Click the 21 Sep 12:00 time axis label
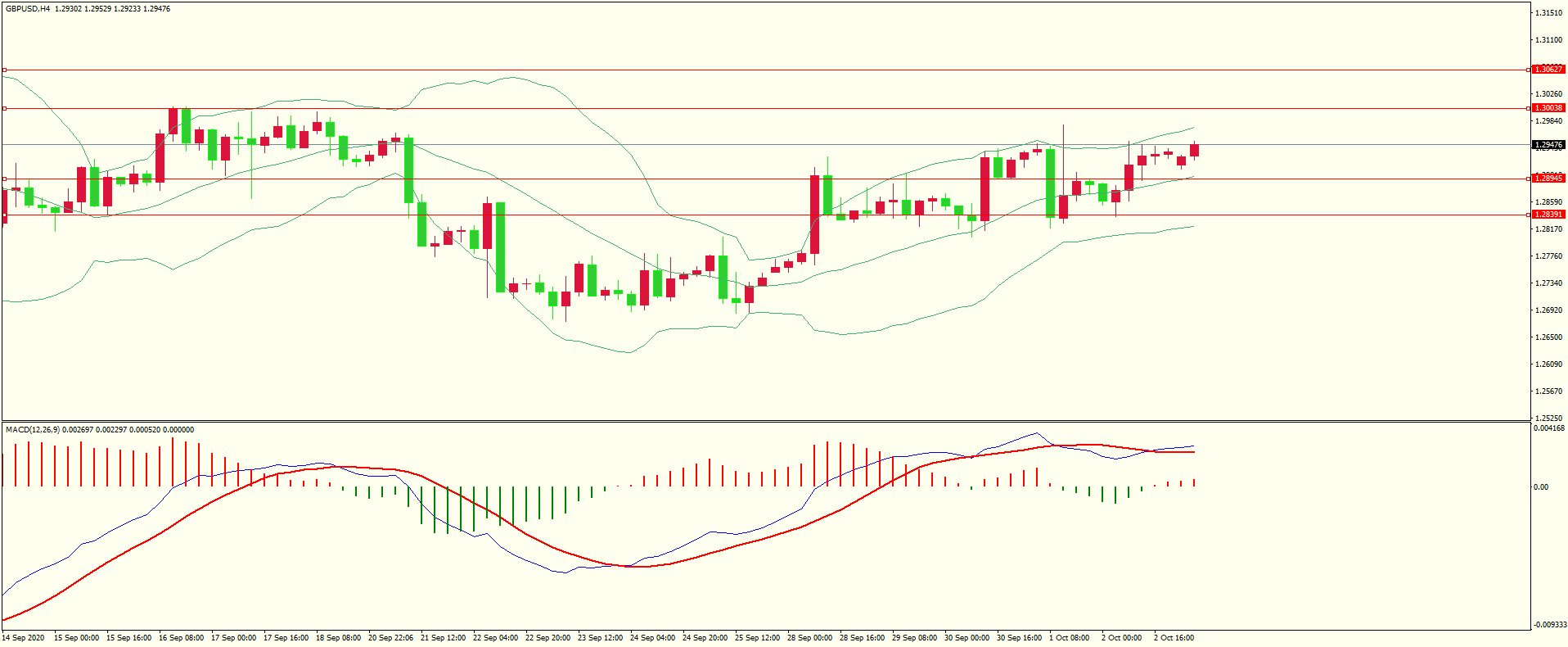Viewport: 1568px width, 647px height. 443,638
